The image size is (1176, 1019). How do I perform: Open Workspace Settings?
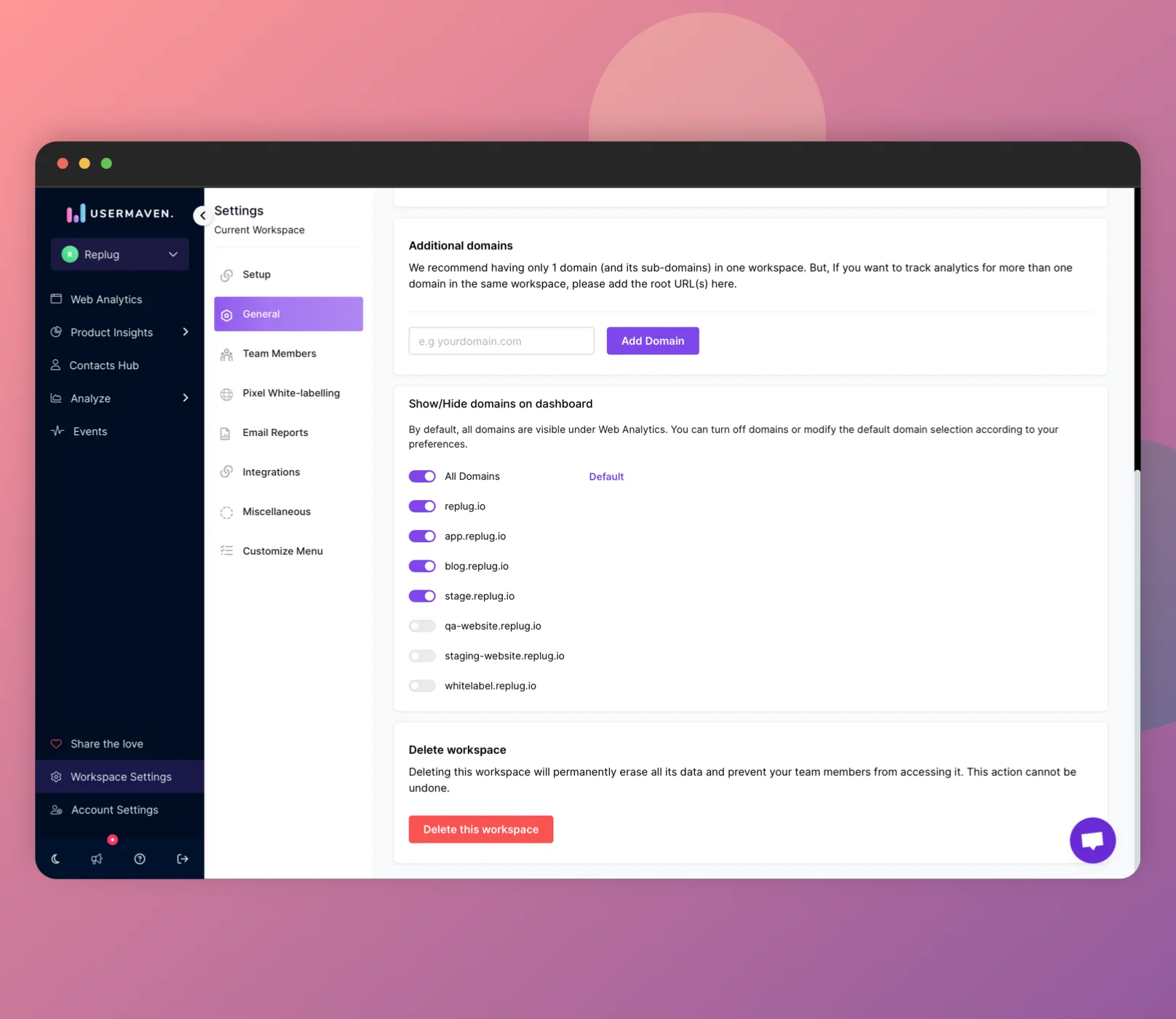click(x=120, y=777)
